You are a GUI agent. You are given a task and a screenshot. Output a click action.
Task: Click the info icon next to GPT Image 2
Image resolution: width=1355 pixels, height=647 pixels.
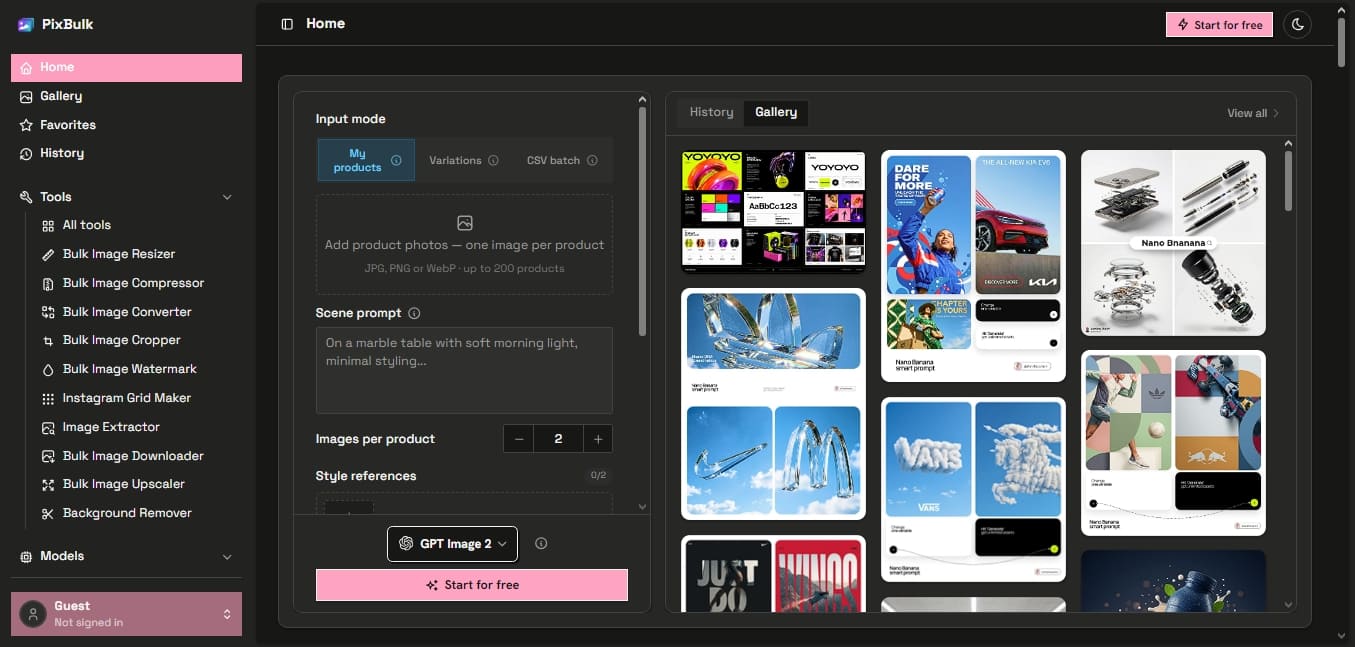tap(541, 544)
